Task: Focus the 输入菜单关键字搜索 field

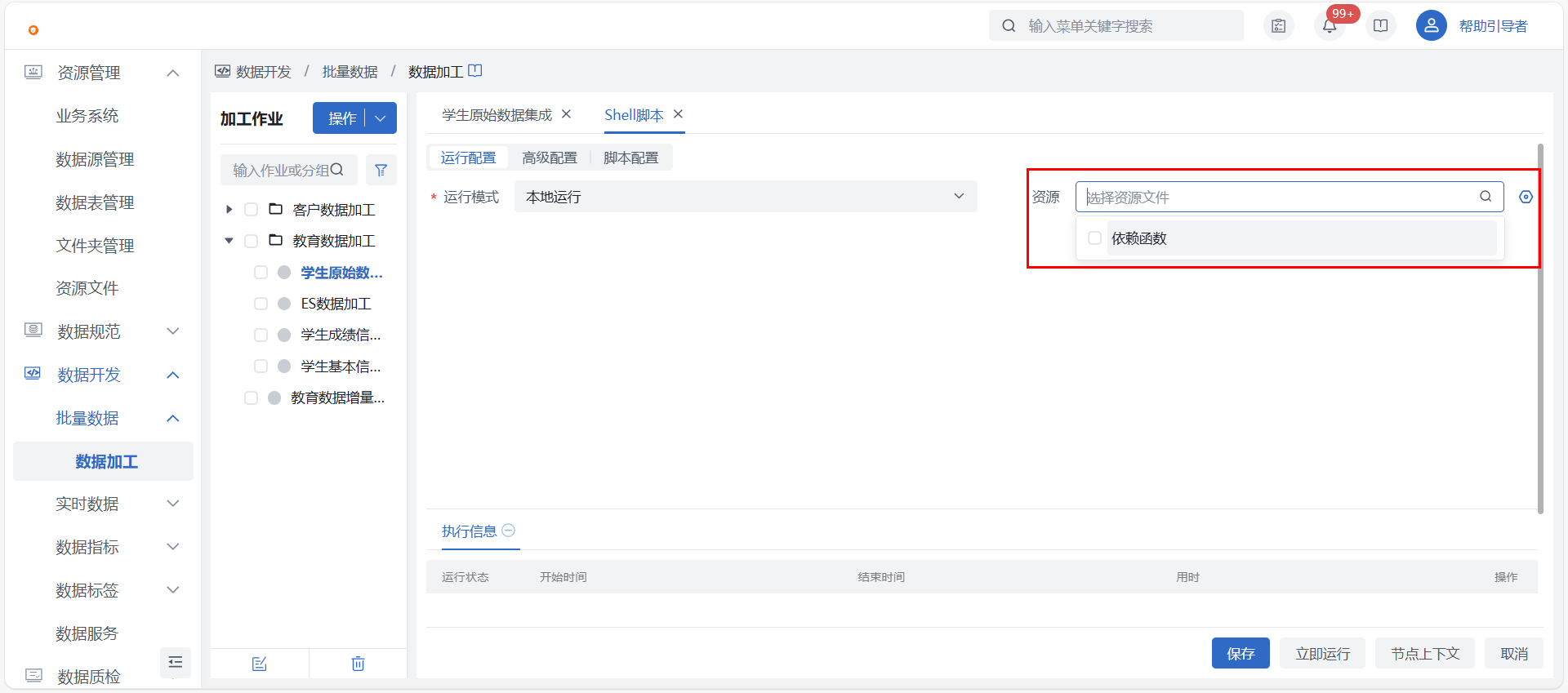Action: point(1116,26)
